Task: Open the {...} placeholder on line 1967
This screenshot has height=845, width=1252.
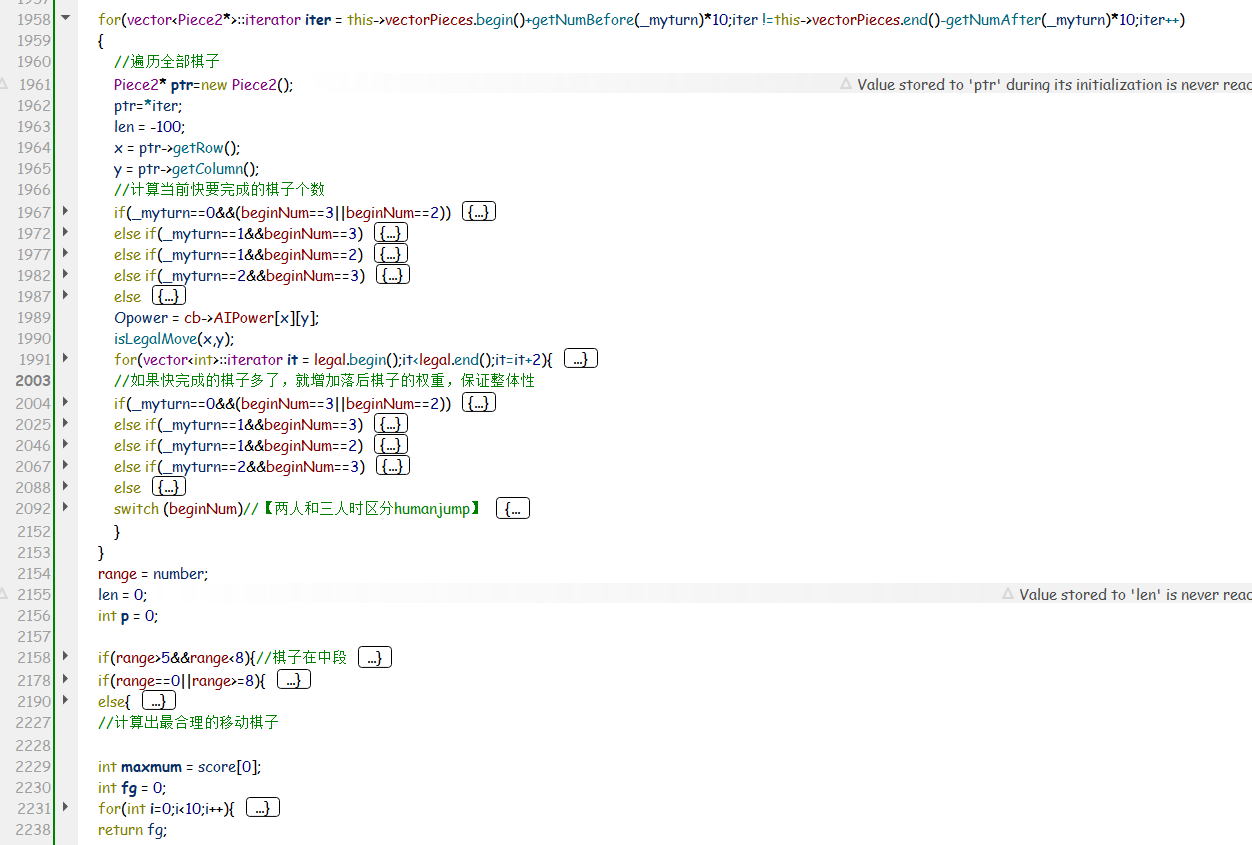Action: [479, 212]
